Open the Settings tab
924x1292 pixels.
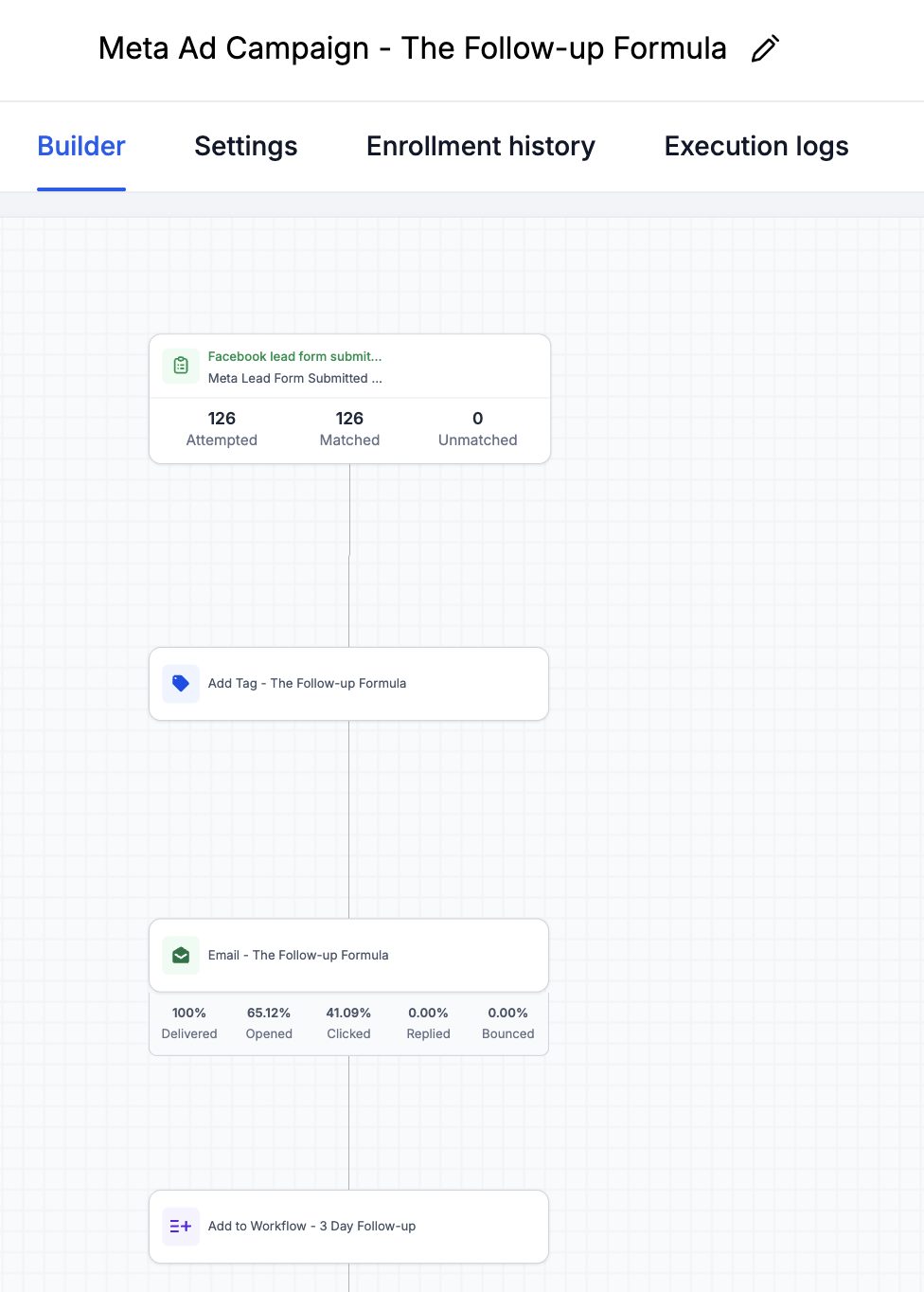pos(246,146)
